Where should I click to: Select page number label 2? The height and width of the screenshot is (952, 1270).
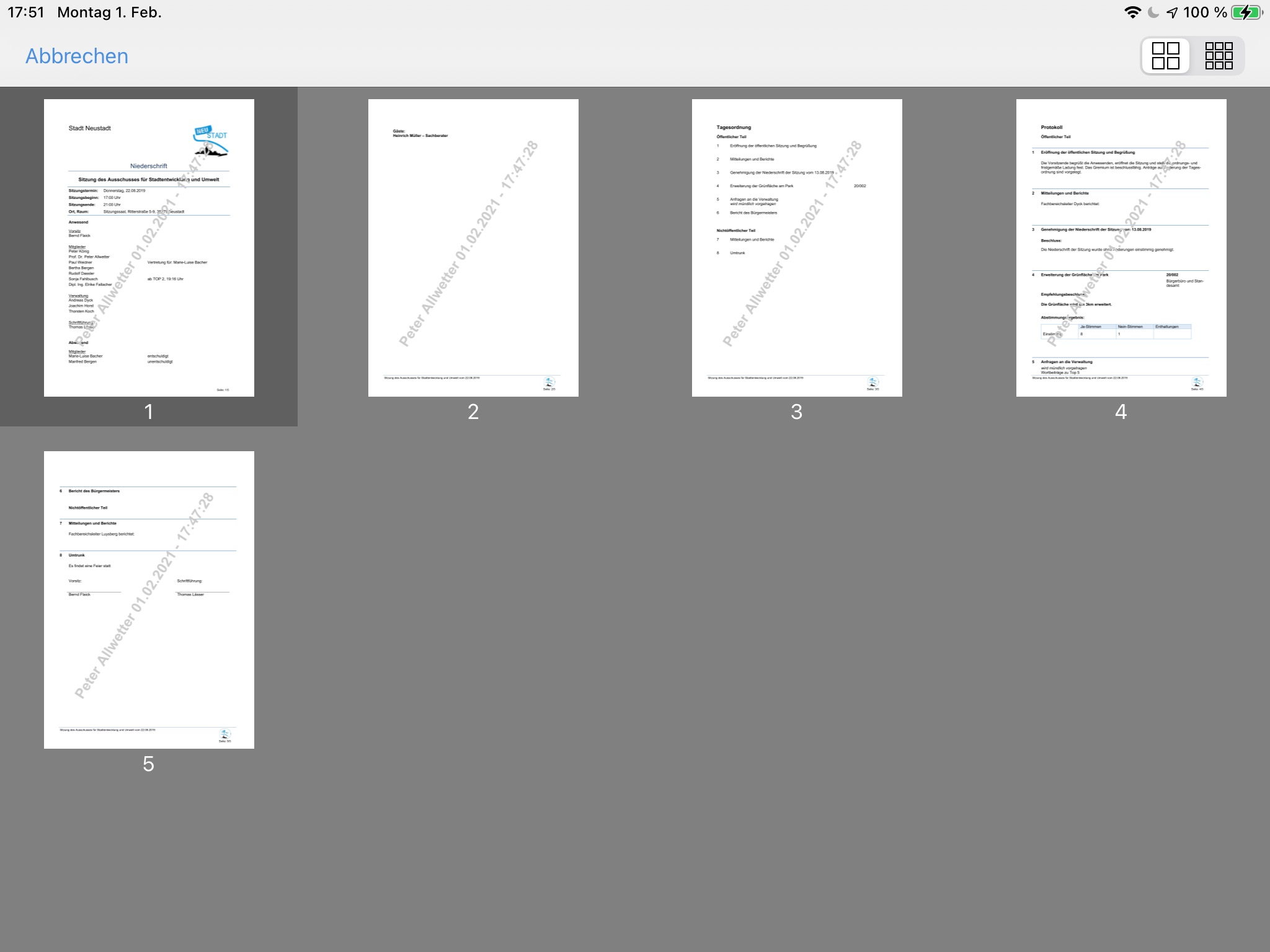tap(473, 412)
